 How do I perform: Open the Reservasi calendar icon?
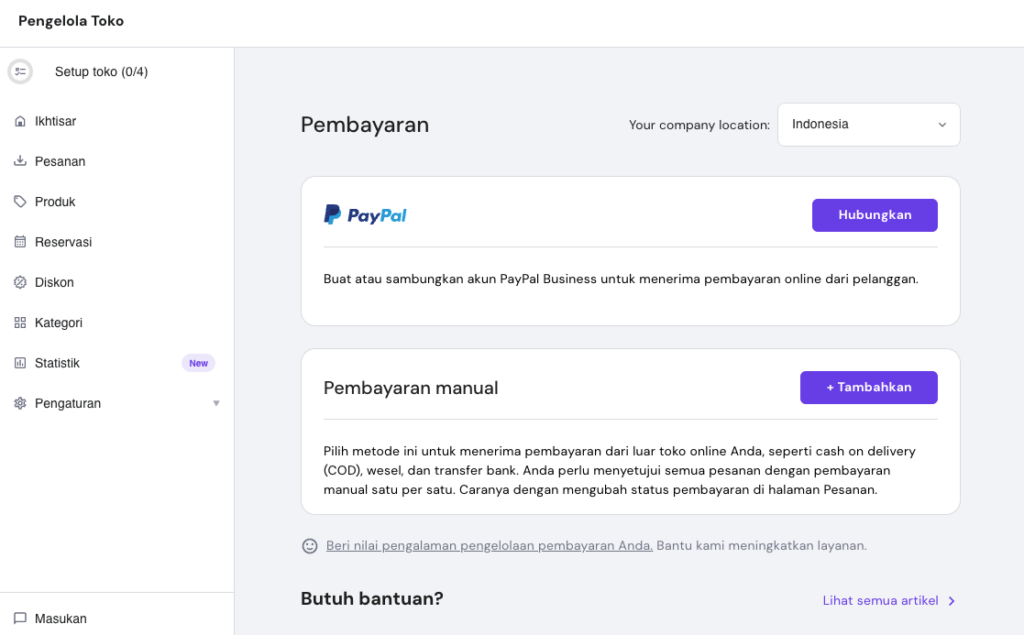pyautogui.click(x=19, y=242)
